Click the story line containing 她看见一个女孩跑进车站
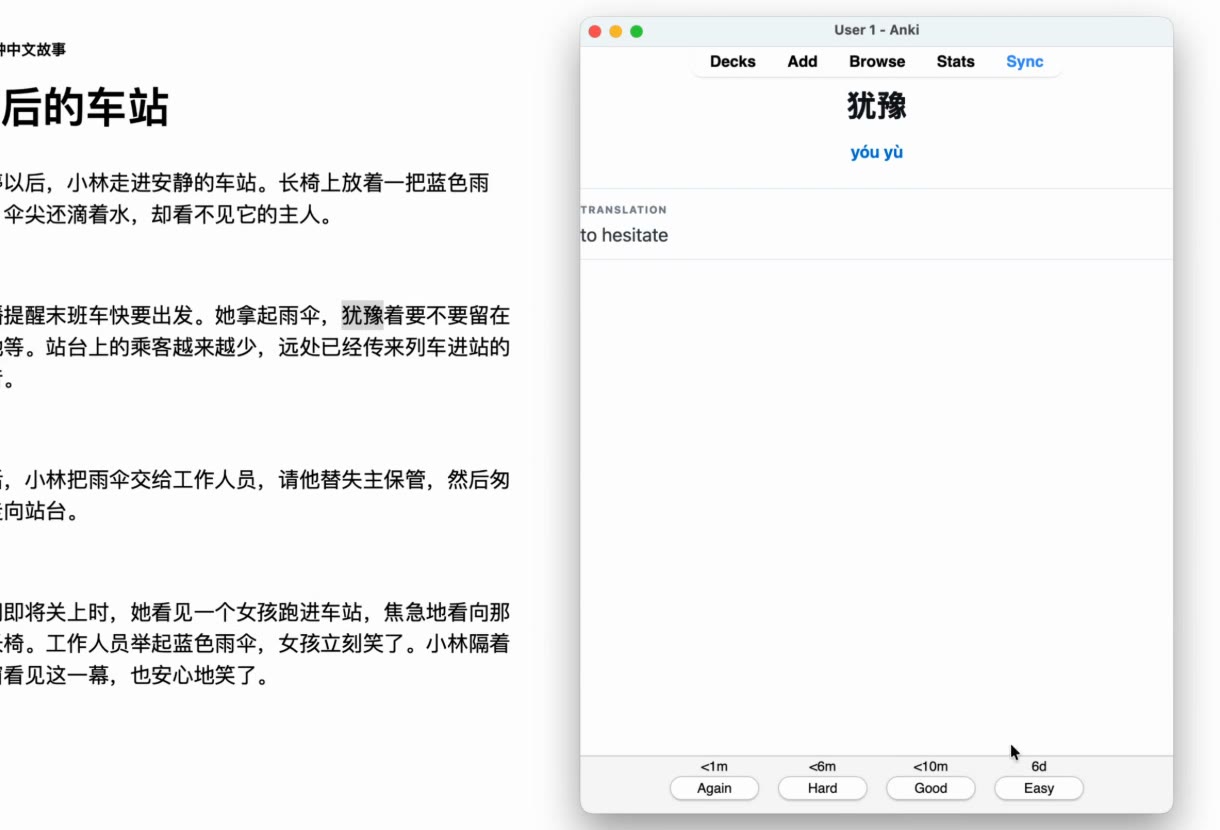 [255, 612]
